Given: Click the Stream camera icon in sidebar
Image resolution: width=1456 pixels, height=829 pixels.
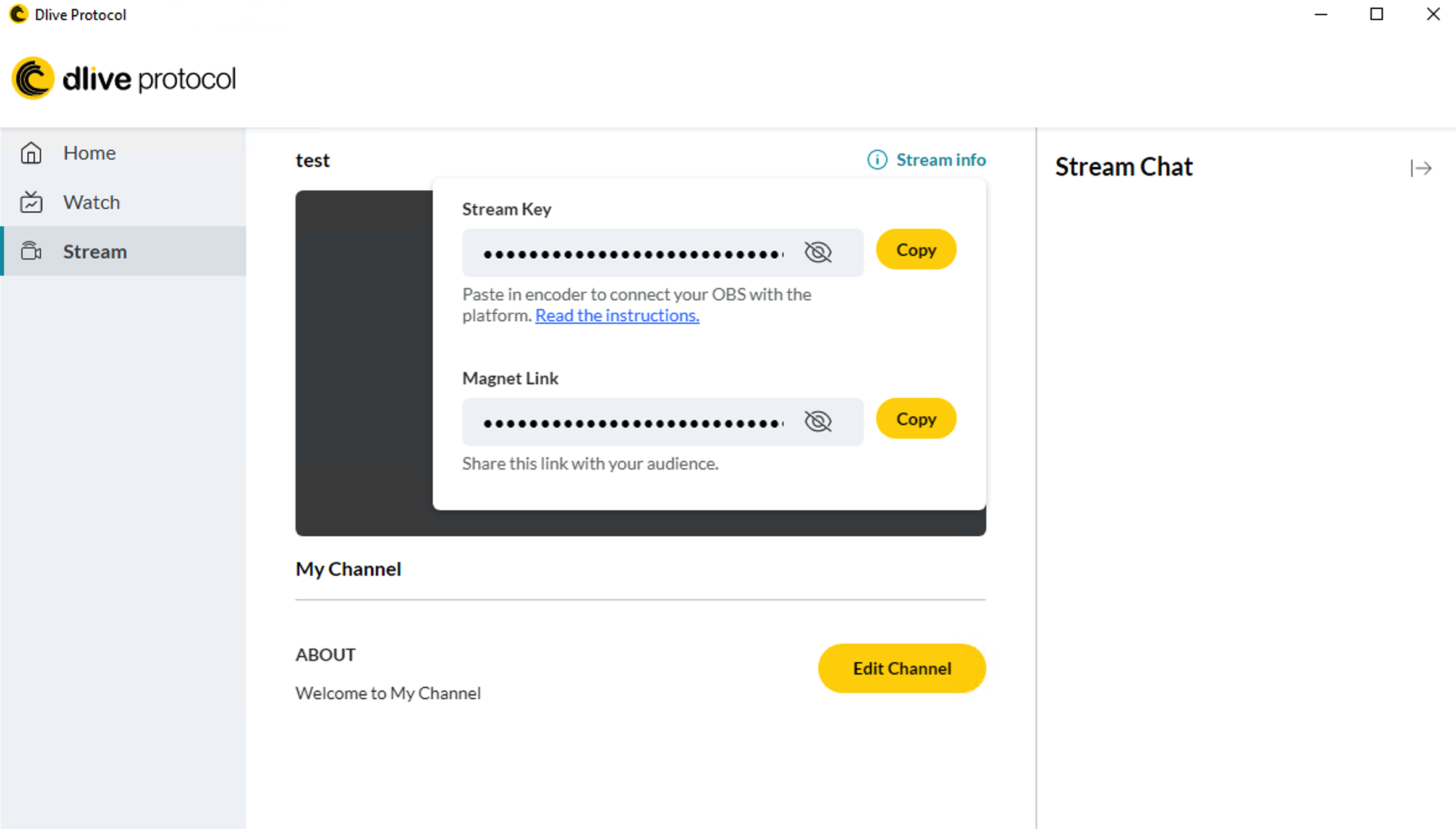Looking at the screenshot, I should pos(31,251).
